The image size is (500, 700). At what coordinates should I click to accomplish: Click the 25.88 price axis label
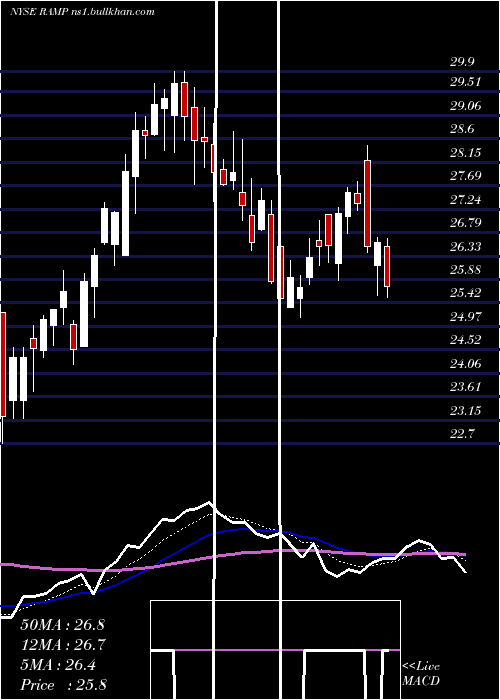[x=466, y=269]
